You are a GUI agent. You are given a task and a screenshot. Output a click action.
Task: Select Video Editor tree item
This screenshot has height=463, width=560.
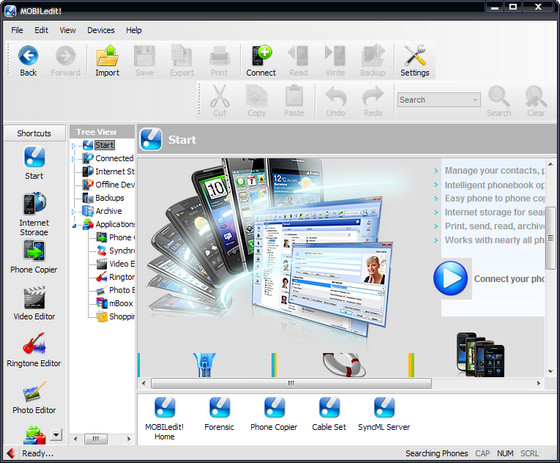(122, 264)
